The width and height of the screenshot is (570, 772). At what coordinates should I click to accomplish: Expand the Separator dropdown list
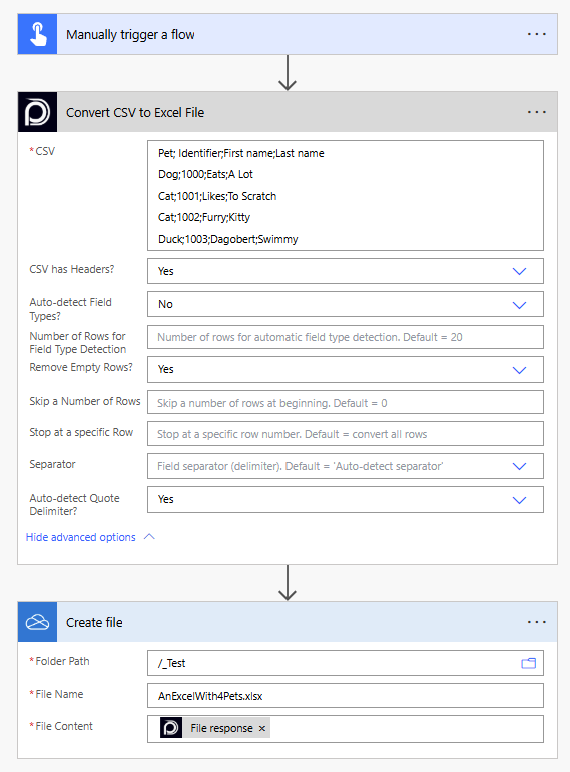pos(519,466)
